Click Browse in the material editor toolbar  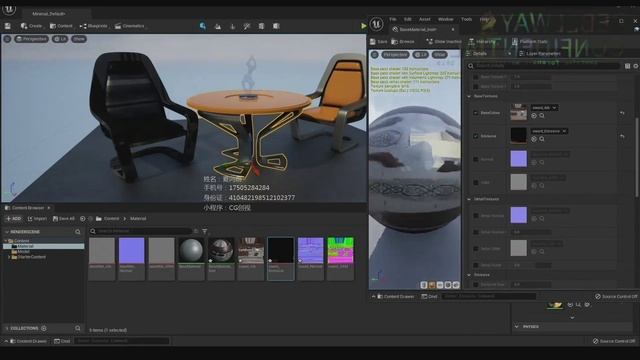[x=403, y=42]
